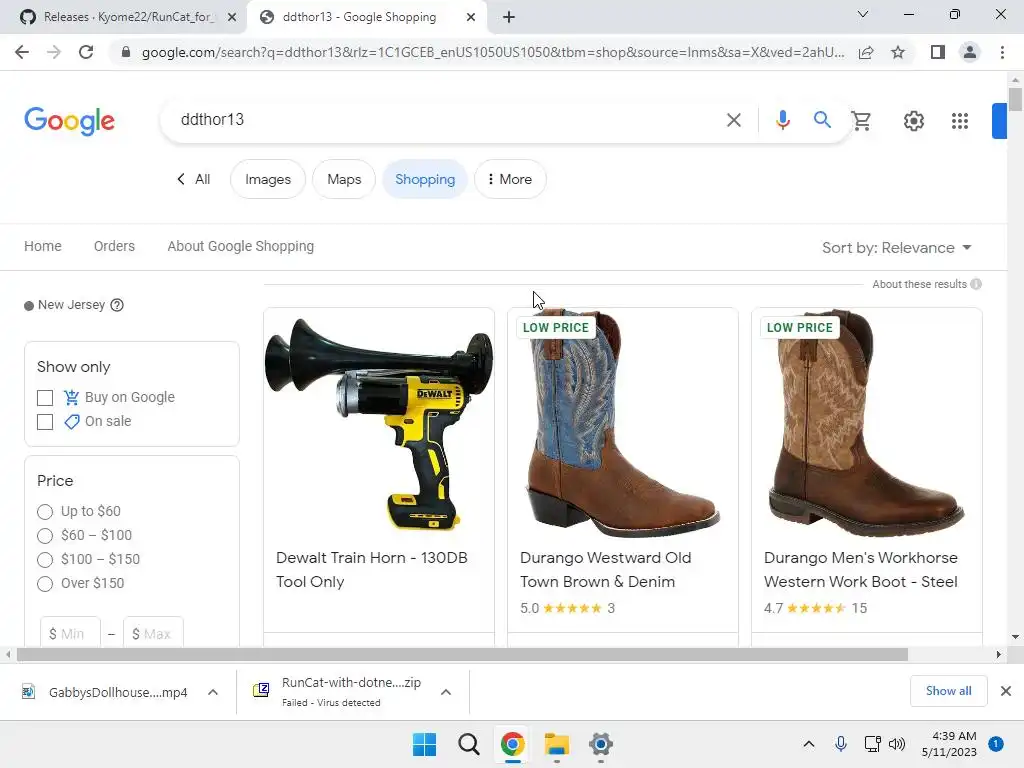
Task: Open Chrome three-dot menu
Action: coord(1002,52)
